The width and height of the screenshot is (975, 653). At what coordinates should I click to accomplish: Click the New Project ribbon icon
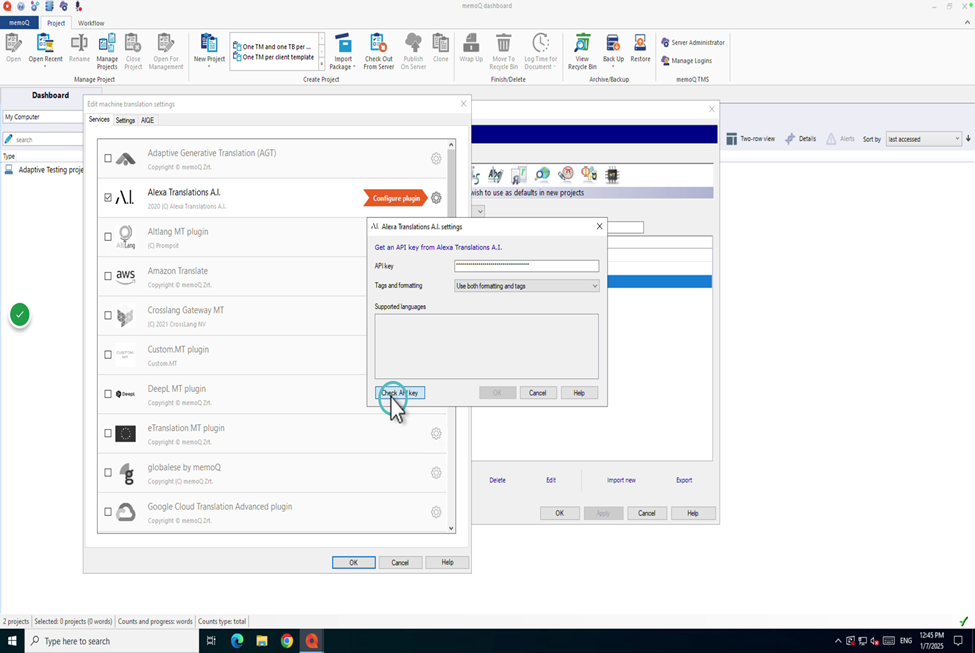pyautogui.click(x=209, y=49)
